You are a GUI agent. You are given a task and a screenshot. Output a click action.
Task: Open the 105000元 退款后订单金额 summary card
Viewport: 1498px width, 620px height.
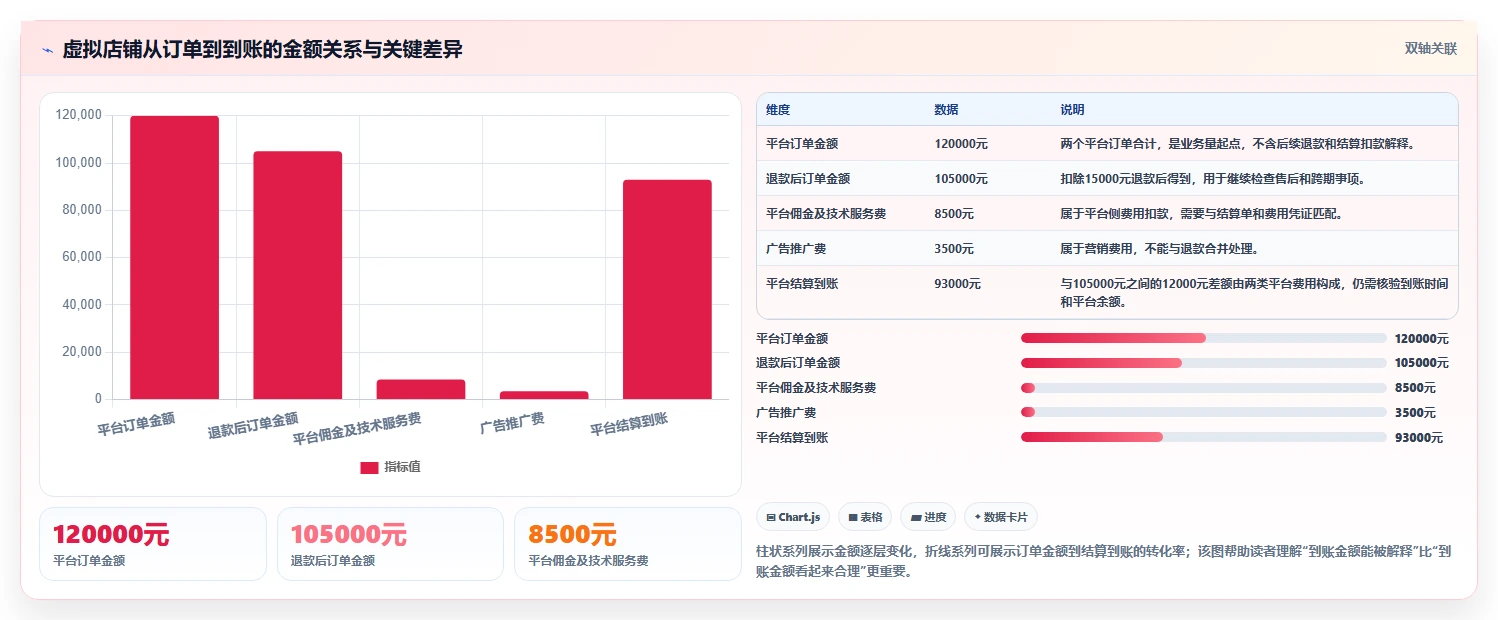coord(390,544)
